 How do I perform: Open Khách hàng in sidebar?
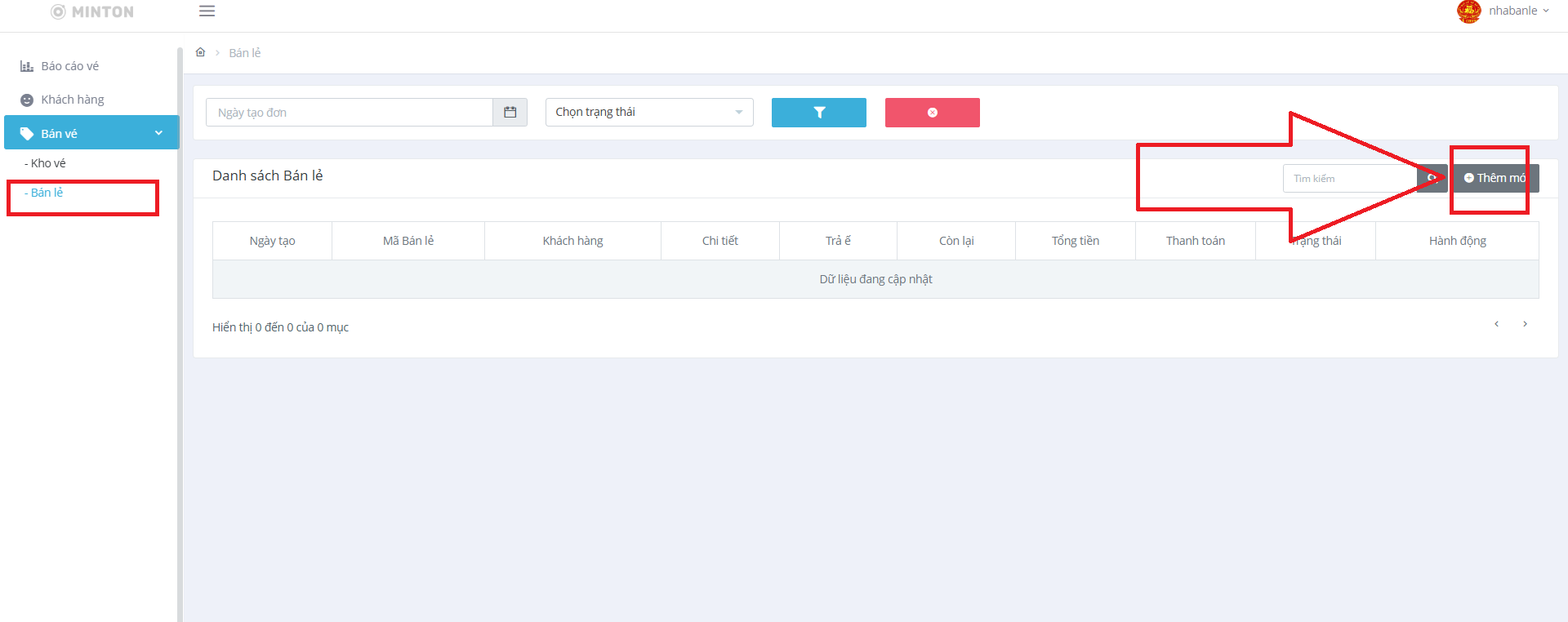tap(72, 100)
